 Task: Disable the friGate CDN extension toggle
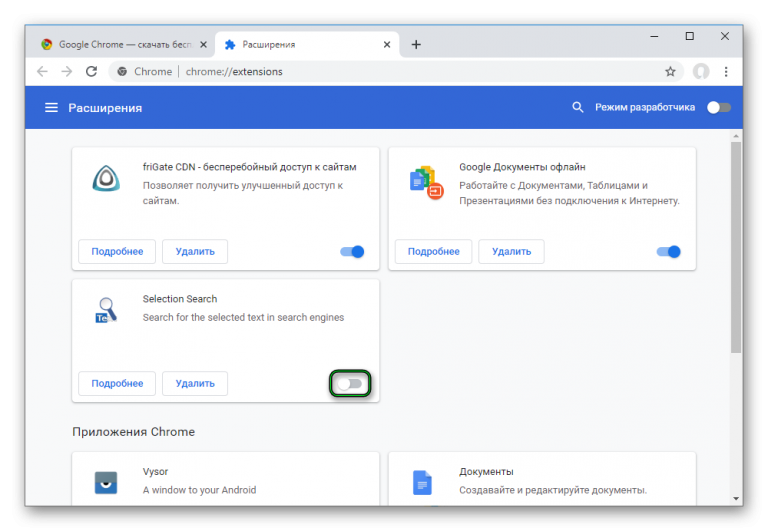tap(352, 252)
